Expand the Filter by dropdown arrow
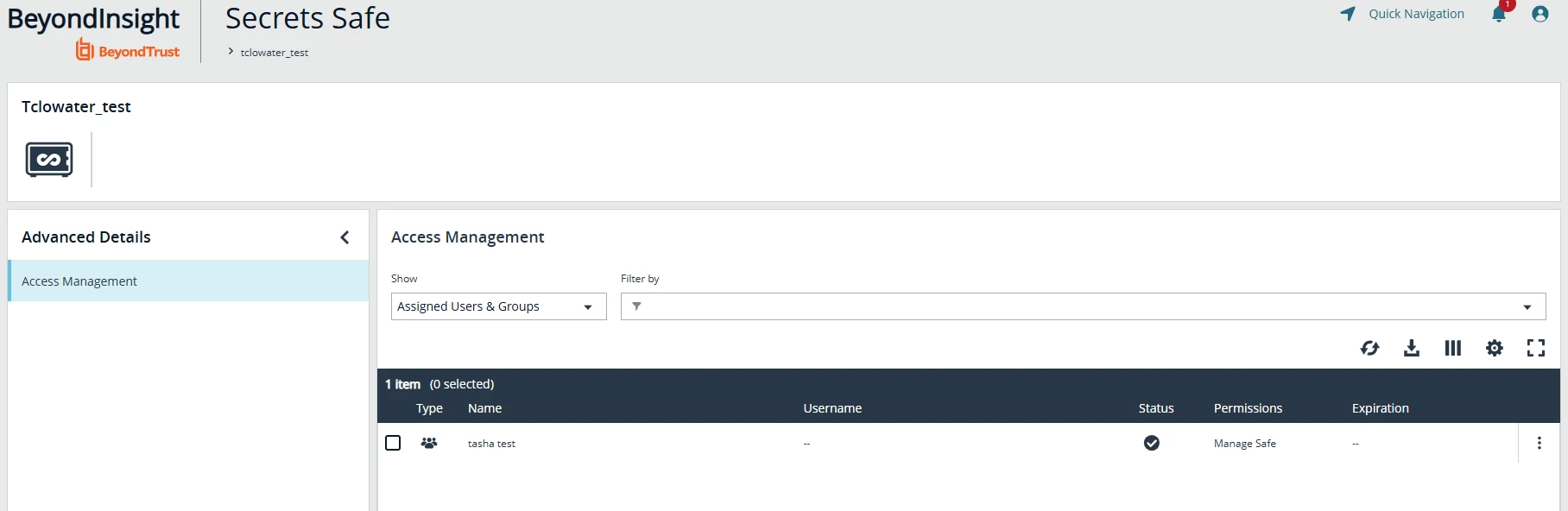Image resolution: width=1568 pixels, height=511 pixels. (x=1527, y=307)
